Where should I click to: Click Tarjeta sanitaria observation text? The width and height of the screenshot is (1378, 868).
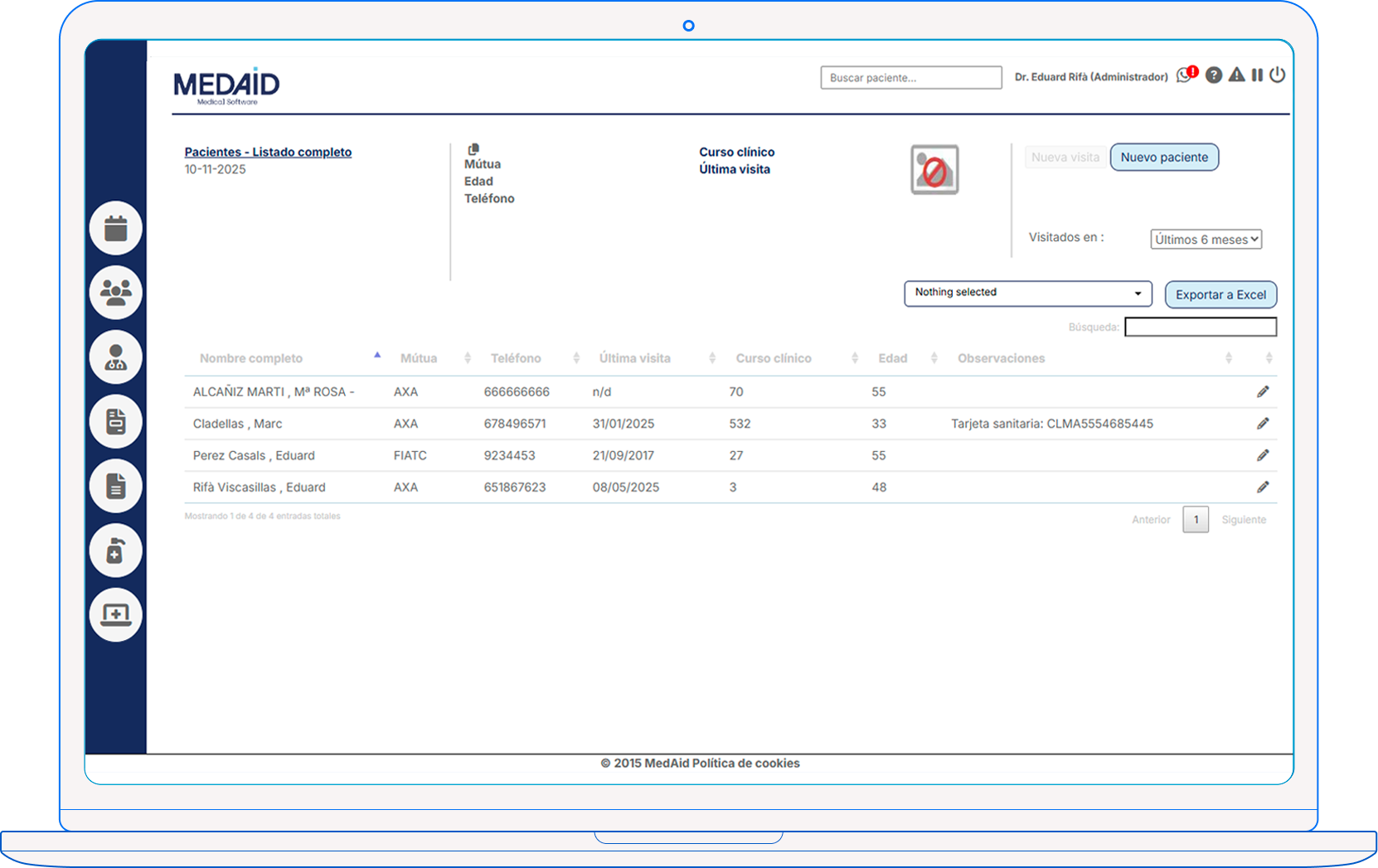[1052, 424]
